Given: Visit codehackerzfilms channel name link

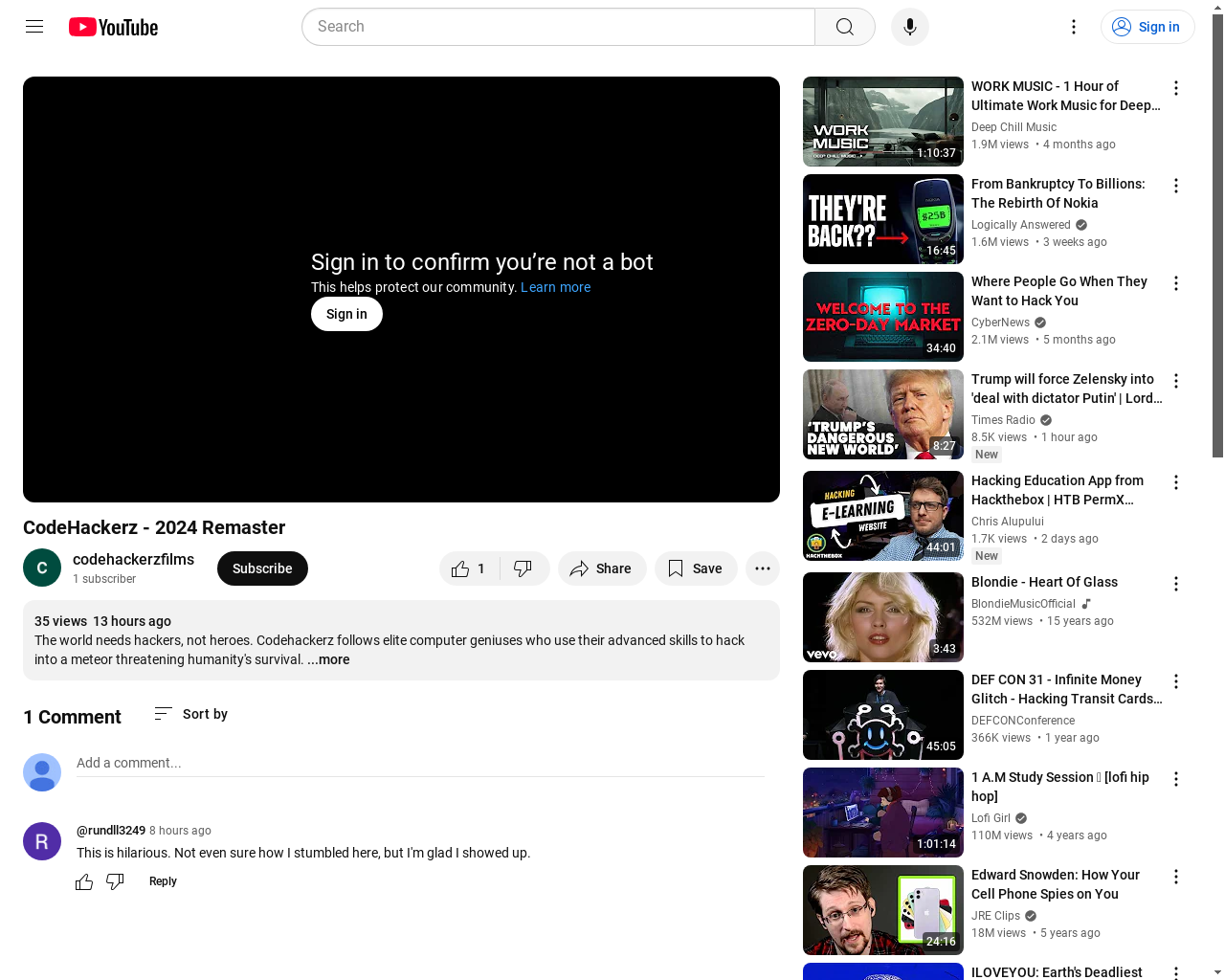Looking at the screenshot, I should [133, 560].
